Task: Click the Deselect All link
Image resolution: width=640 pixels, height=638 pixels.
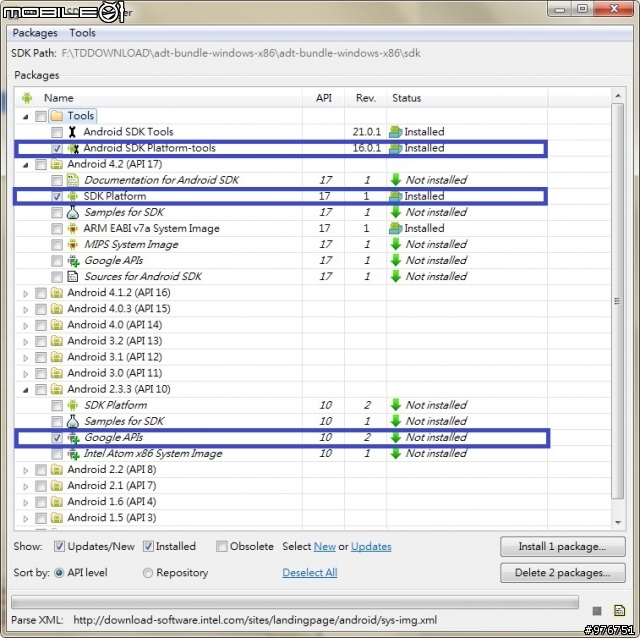Action: coord(310,573)
